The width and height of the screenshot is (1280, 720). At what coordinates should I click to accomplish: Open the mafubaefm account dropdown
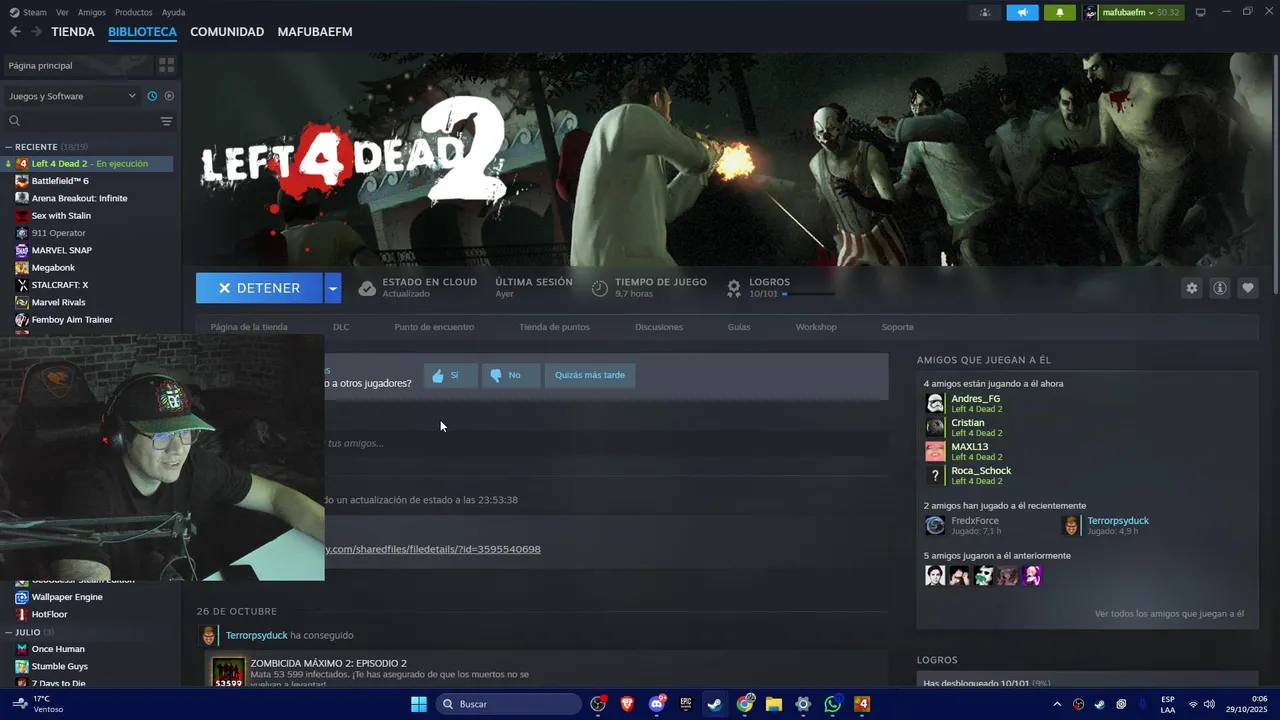[1133, 12]
